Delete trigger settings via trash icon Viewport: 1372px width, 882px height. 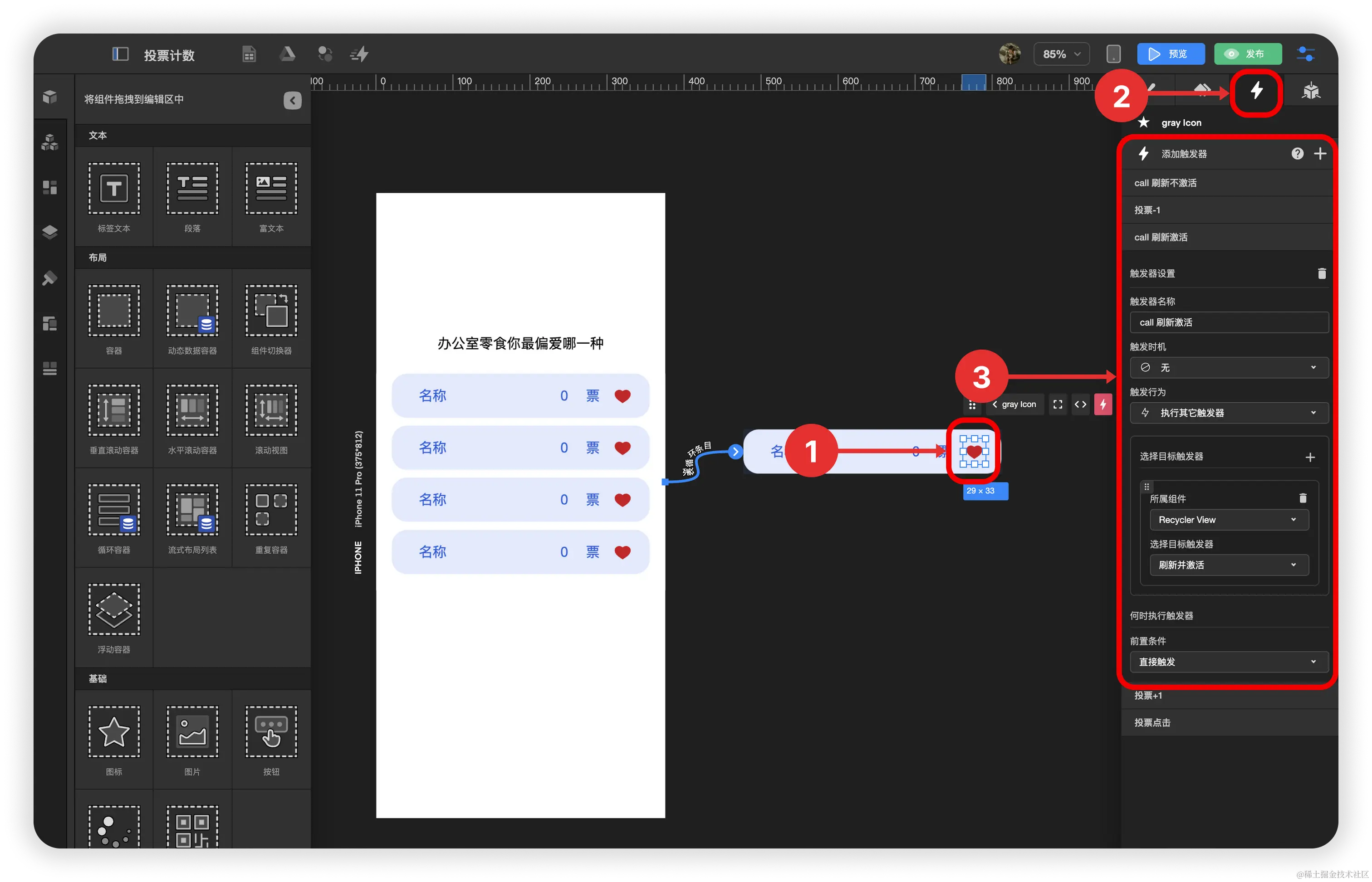tap(1322, 274)
